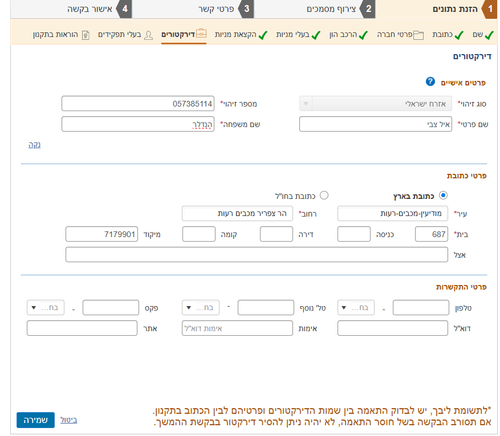Viewport: 500px width, 436px height.
Task: Open the טלפון area code dropdown
Action: click(356, 307)
